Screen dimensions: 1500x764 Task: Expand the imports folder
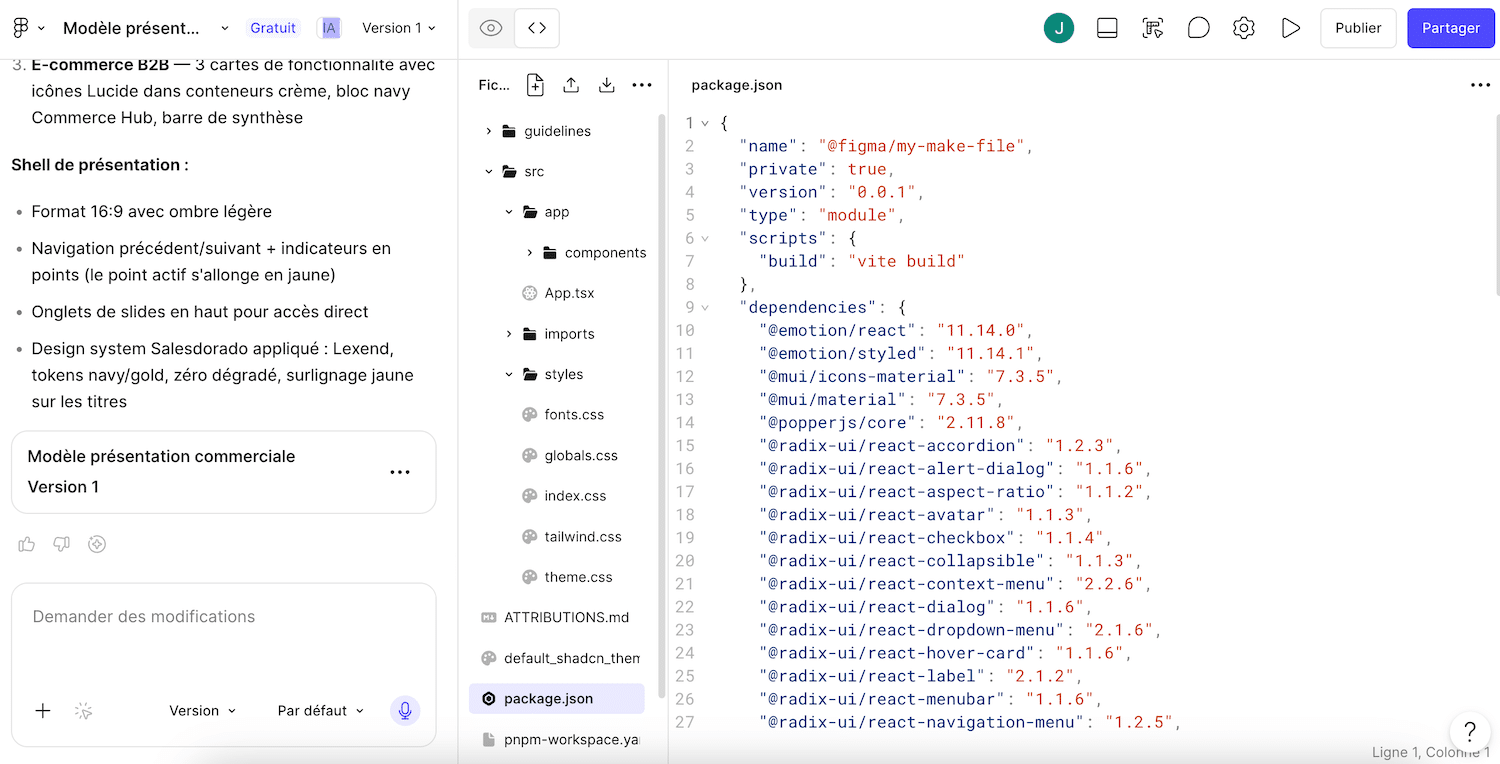[508, 334]
